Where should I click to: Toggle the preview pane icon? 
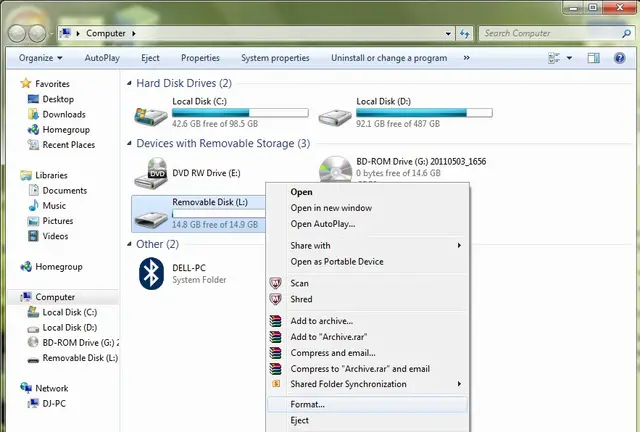coord(593,58)
